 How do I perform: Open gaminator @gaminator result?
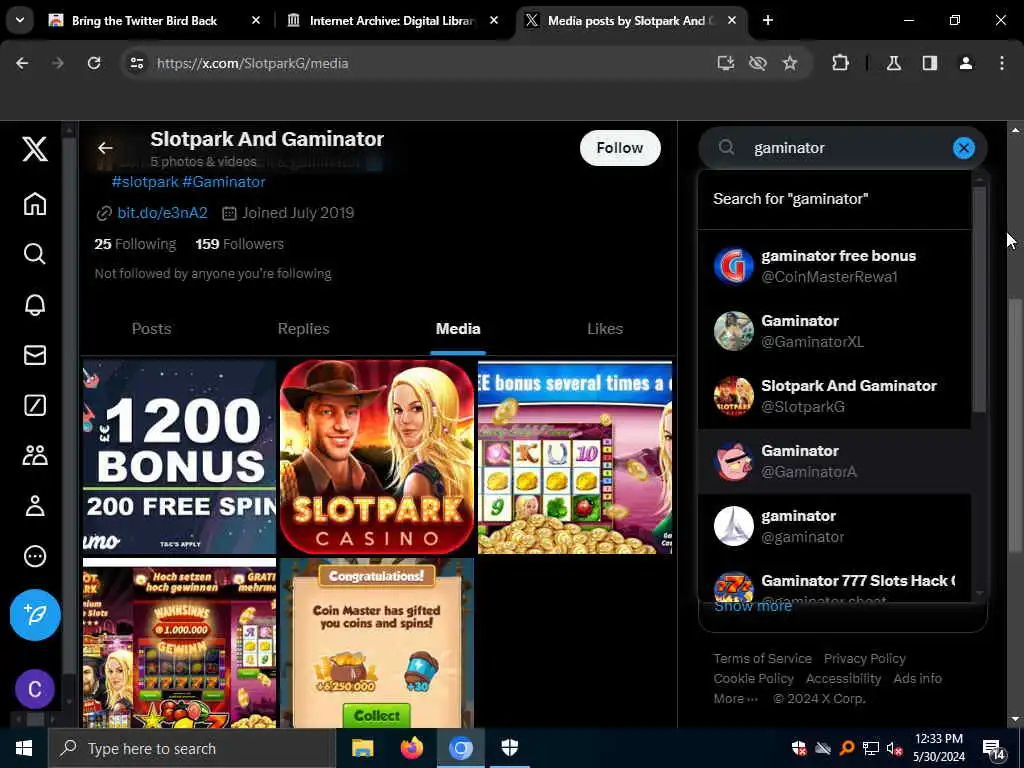(x=835, y=526)
